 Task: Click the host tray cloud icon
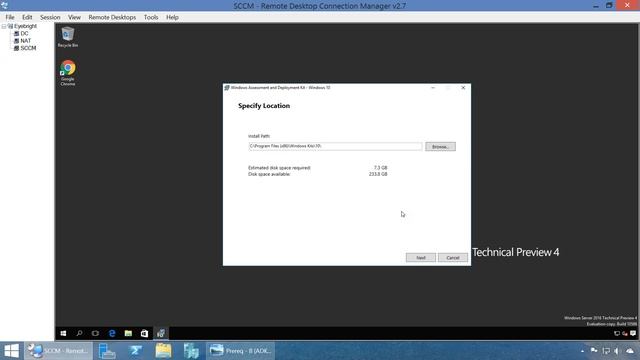click(x=630, y=351)
